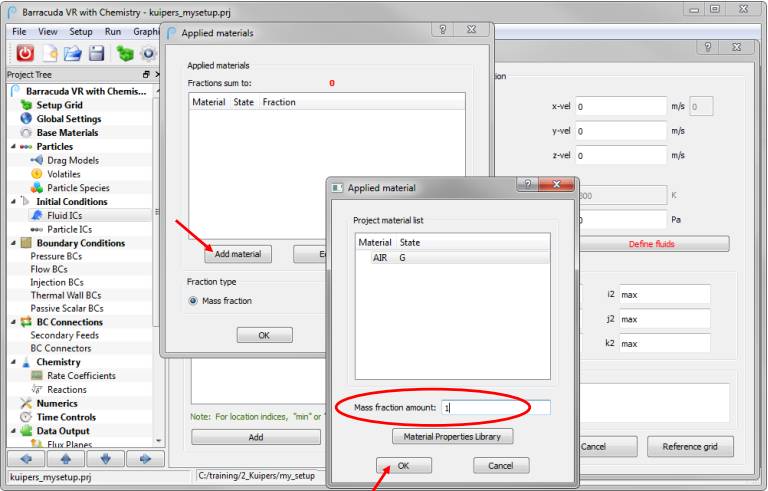768x491 pixels.
Task: Click the Define fluids button
Action: click(652, 244)
